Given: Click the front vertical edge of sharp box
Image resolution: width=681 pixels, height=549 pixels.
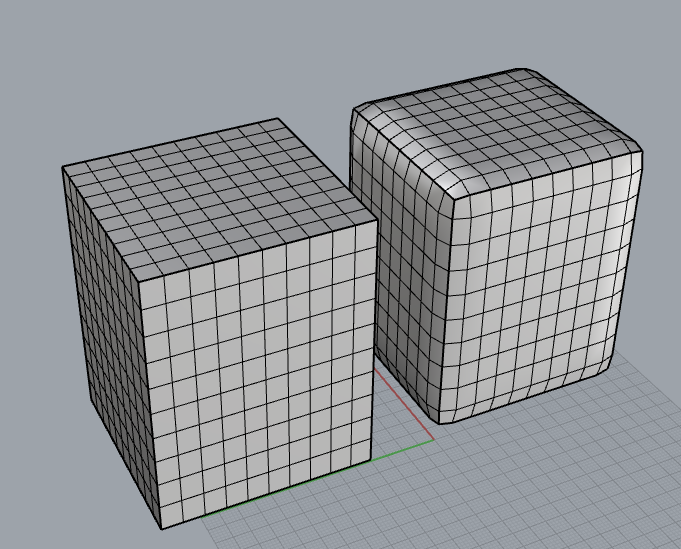Looking at the screenshot, I should pos(148,400).
